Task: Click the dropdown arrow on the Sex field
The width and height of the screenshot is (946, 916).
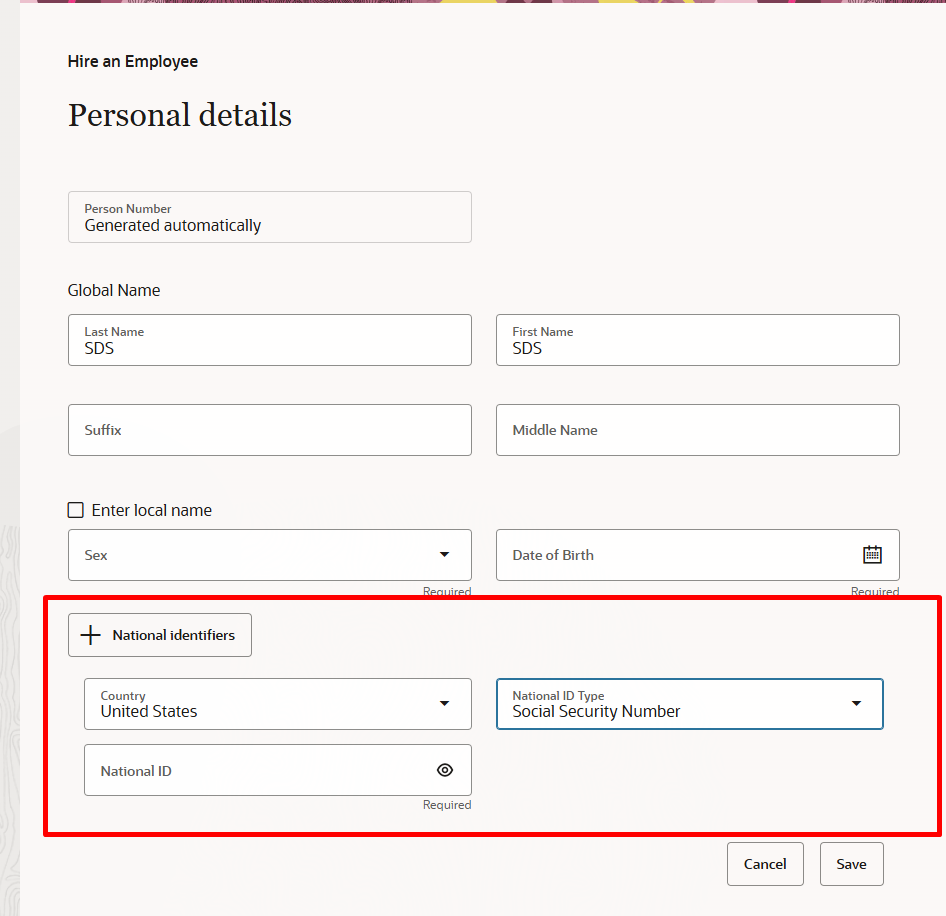Action: (x=444, y=553)
